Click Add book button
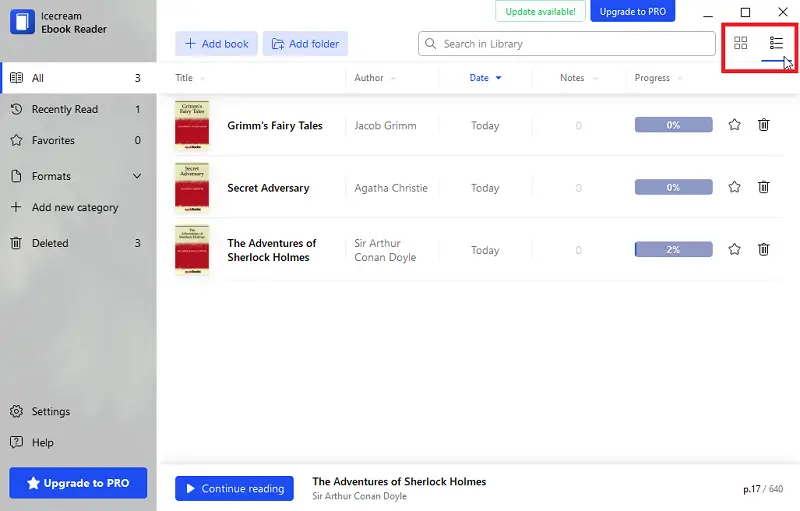 coord(216,44)
